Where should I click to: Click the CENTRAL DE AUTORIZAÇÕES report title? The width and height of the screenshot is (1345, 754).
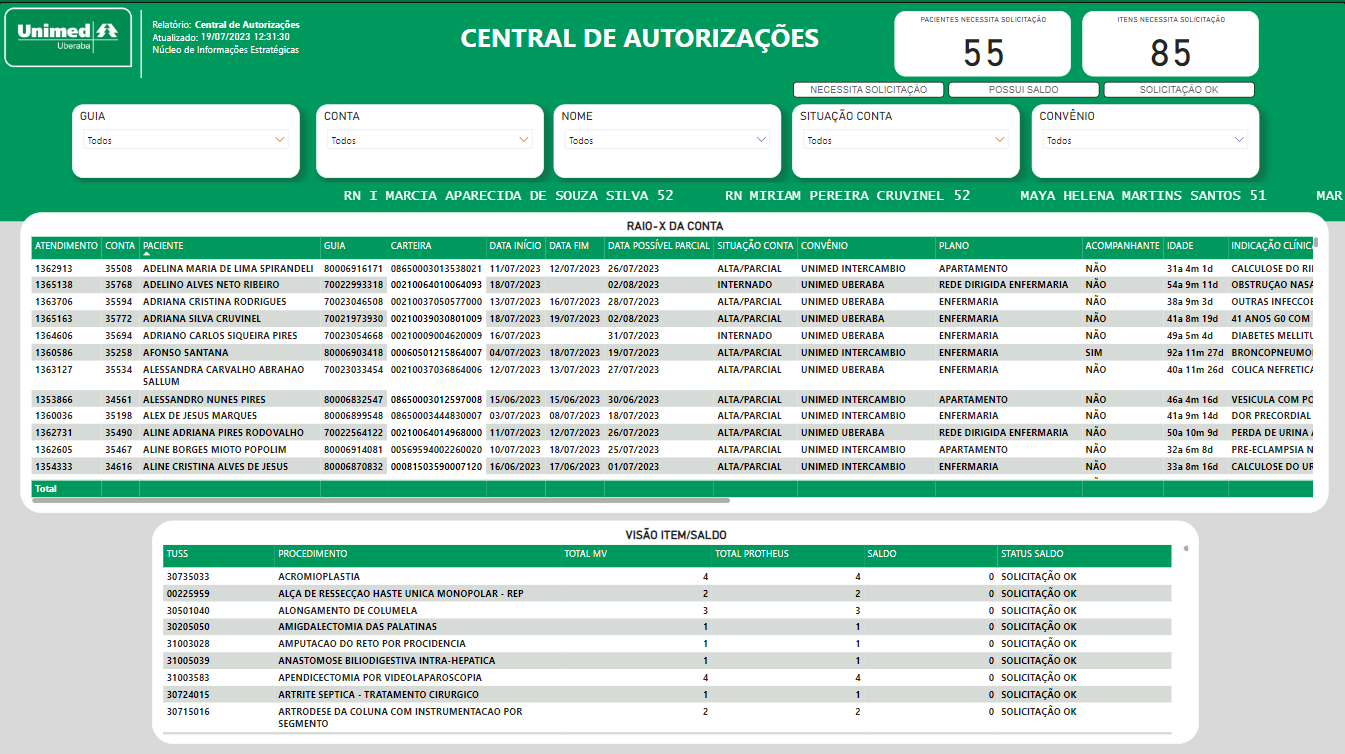640,38
